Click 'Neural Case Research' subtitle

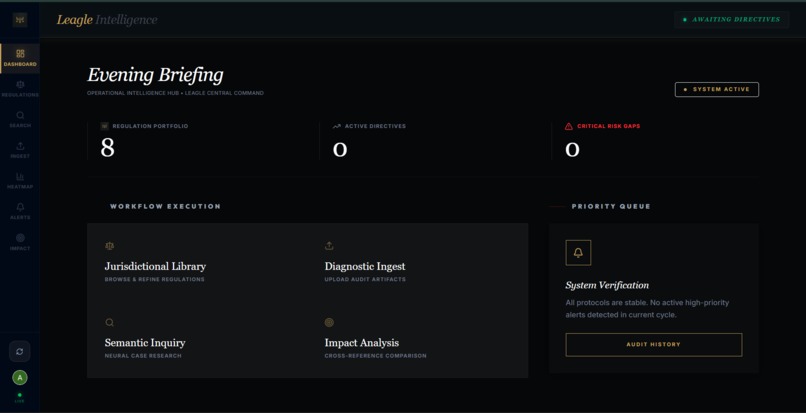pos(143,356)
